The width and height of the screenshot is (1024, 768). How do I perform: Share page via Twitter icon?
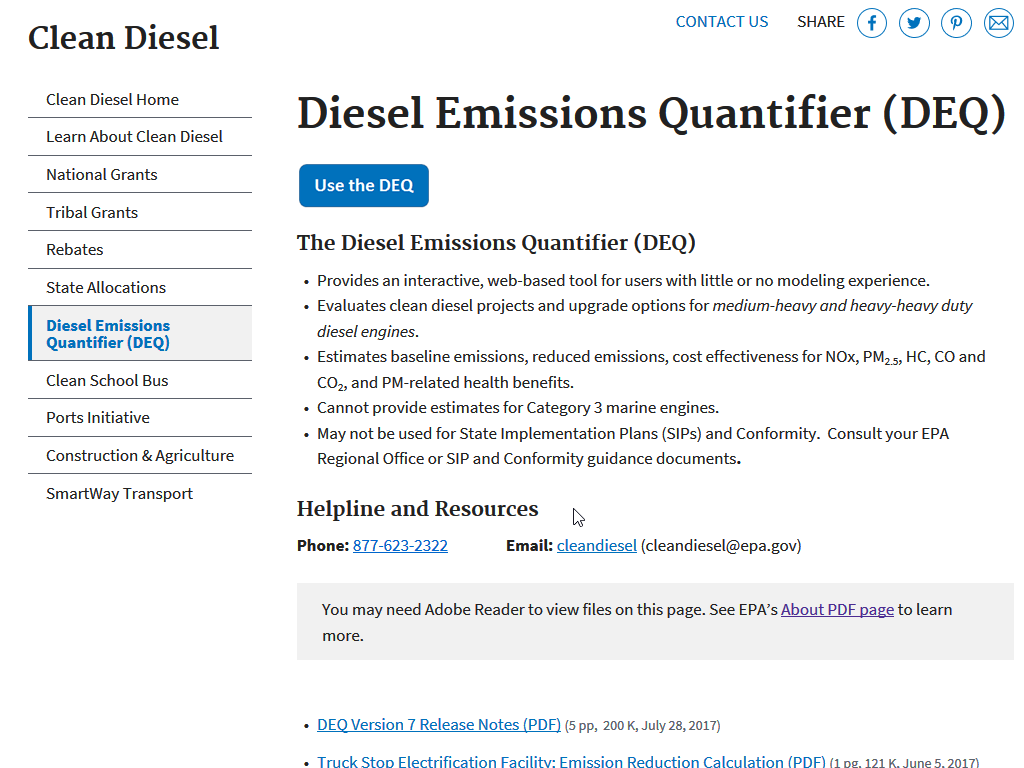914,22
